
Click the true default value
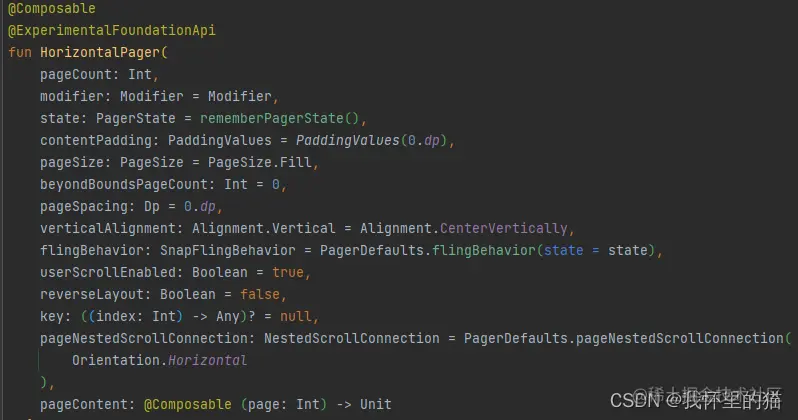[288, 272]
